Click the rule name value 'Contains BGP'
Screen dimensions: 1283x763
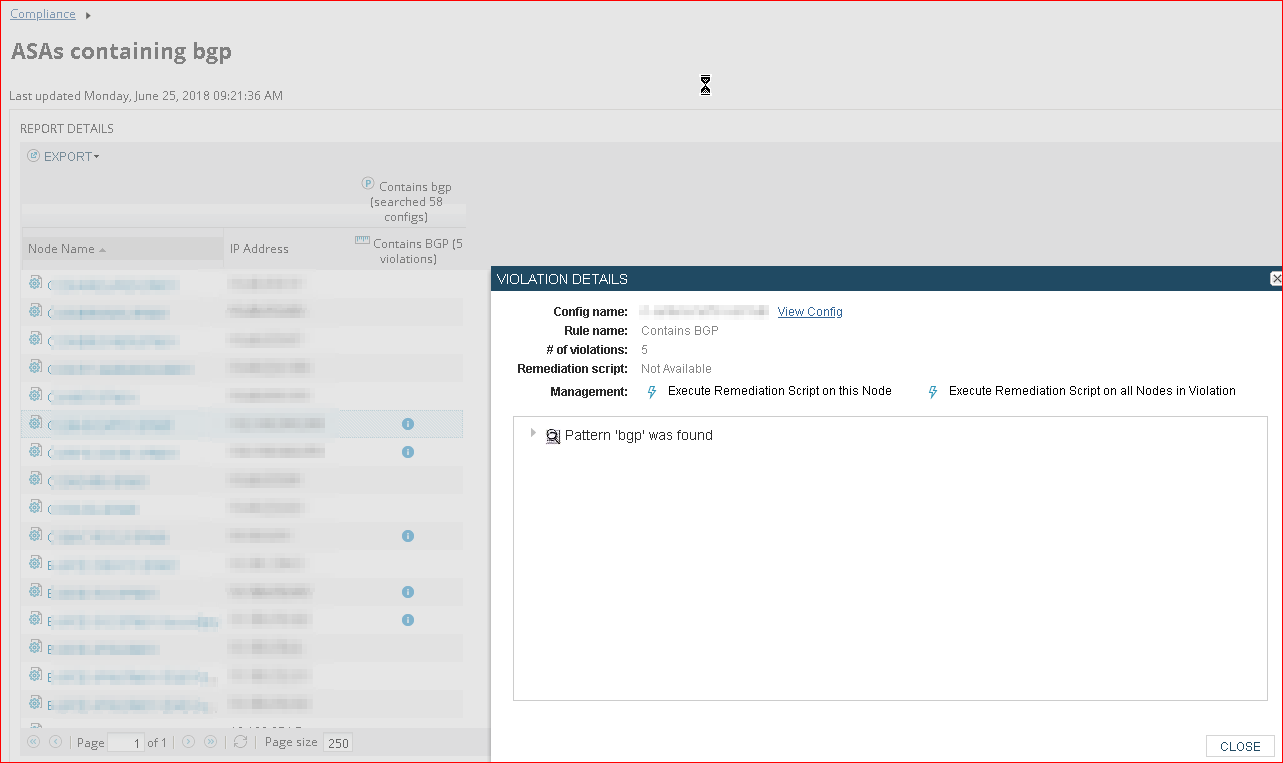[680, 331]
